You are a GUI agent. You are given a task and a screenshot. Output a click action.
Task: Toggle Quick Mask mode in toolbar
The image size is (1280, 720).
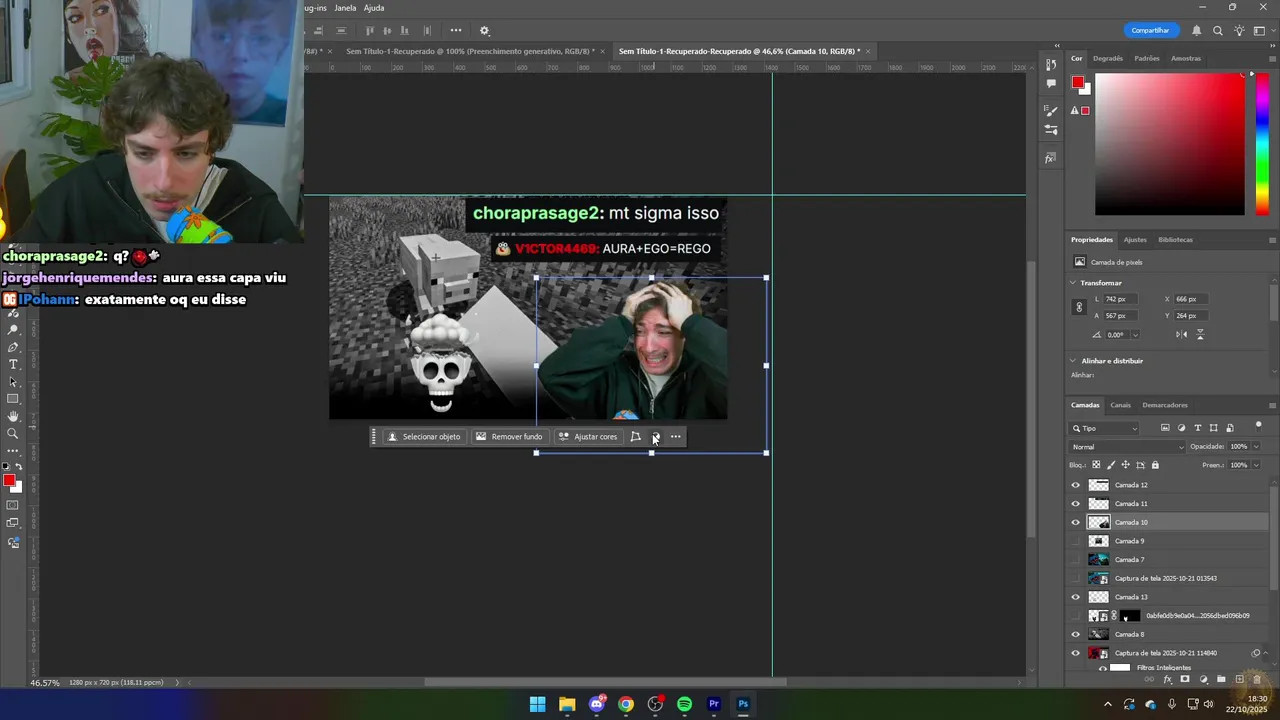pos(13,505)
